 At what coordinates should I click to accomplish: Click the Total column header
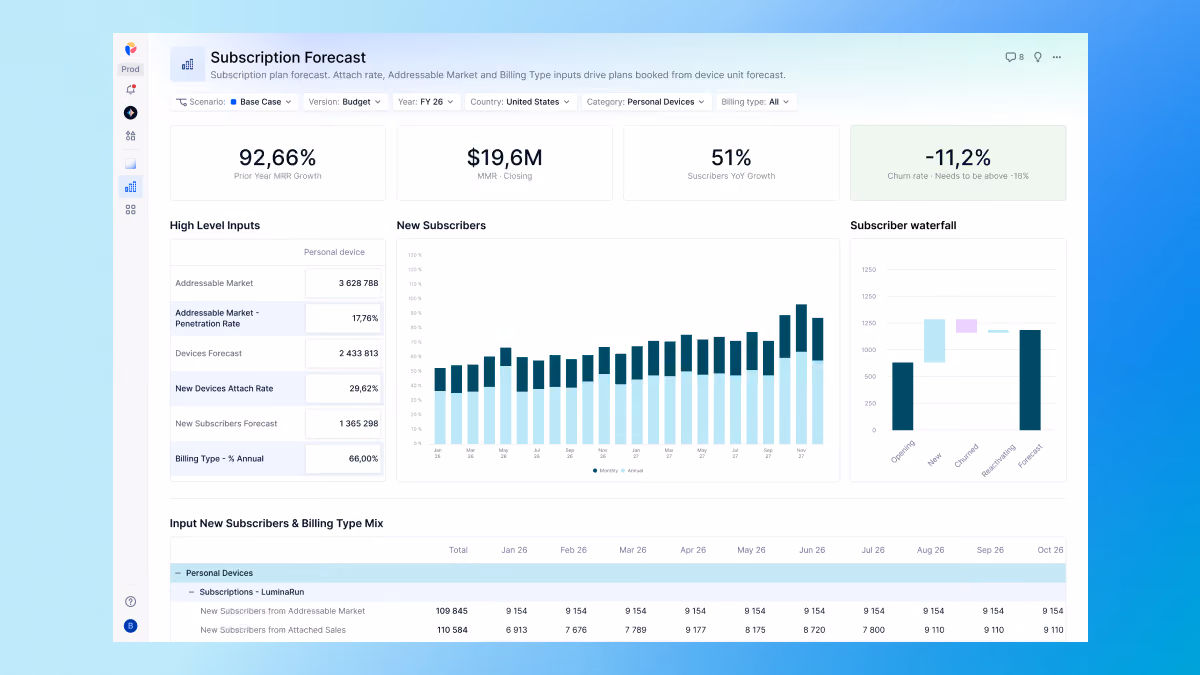click(x=458, y=550)
